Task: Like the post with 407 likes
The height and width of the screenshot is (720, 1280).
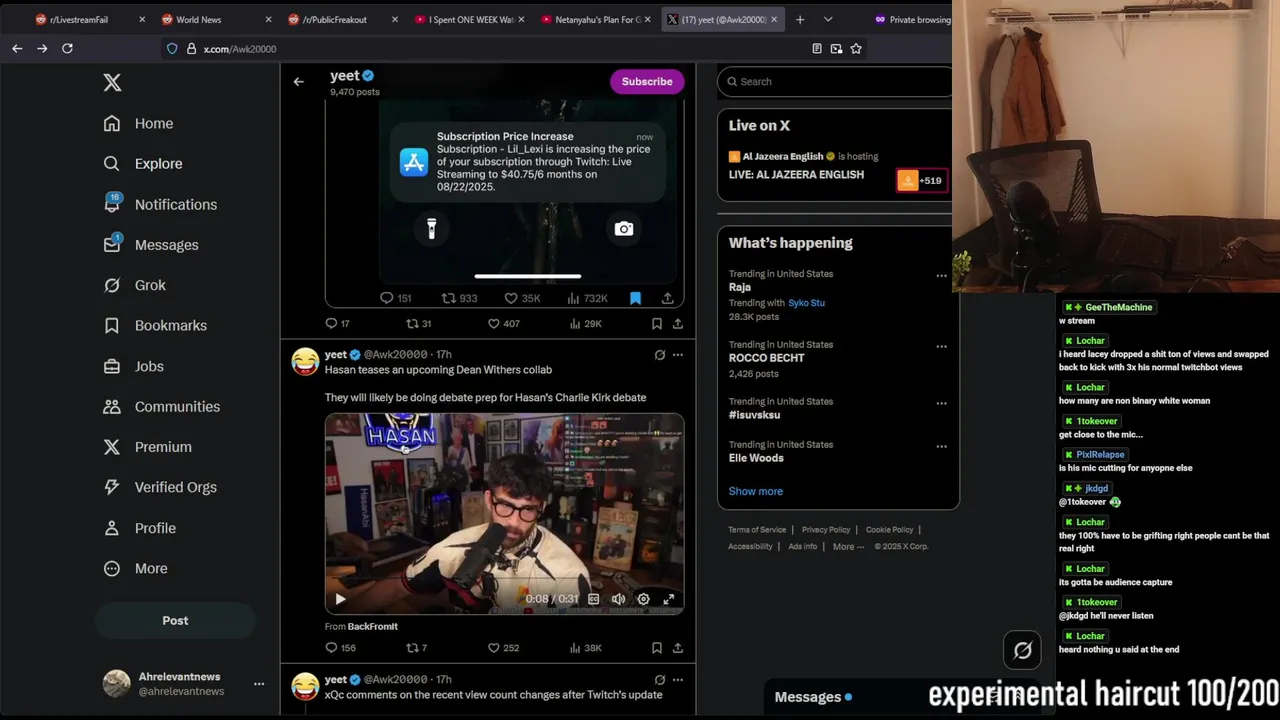Action: [503, 323]
